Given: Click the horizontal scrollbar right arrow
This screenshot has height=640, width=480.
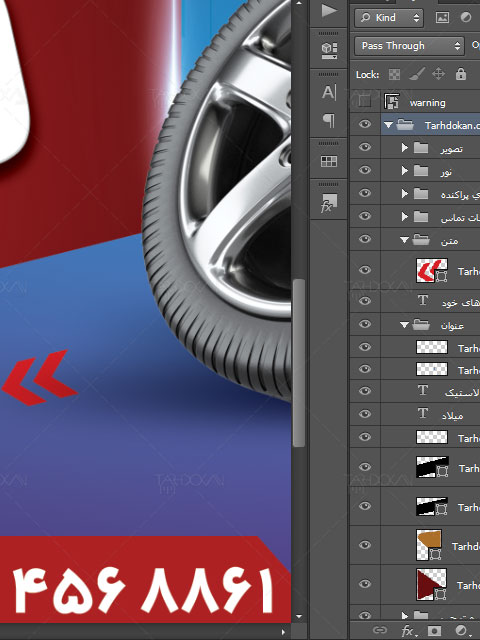Looking at the screenshot, I should [x=284, y=632].
